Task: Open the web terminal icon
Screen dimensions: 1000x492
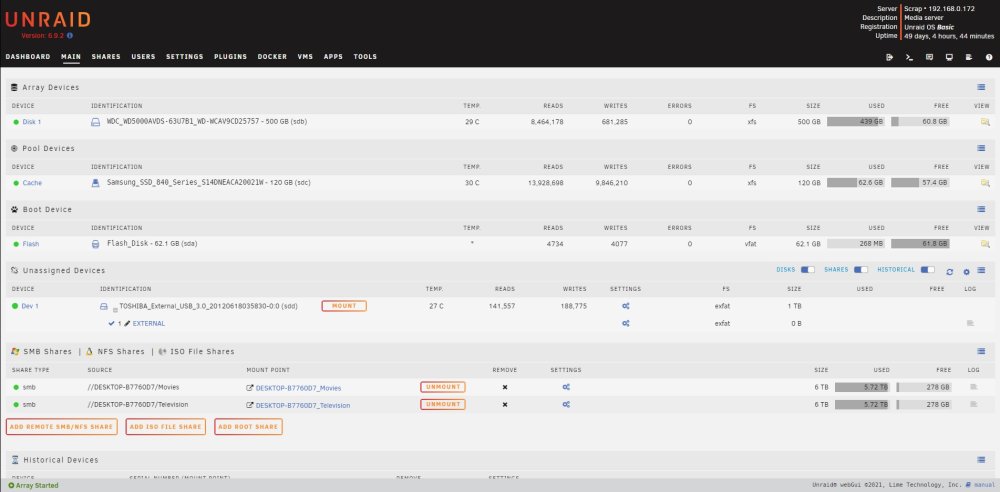Action: [909, 57]
